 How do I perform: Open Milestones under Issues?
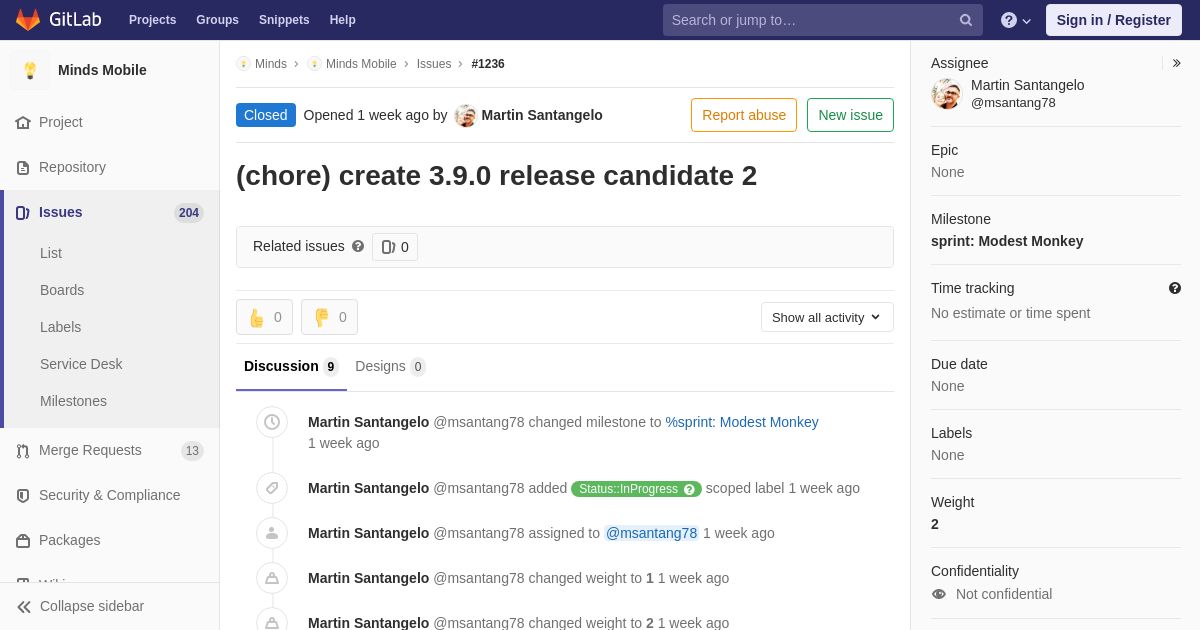(73, 401)
